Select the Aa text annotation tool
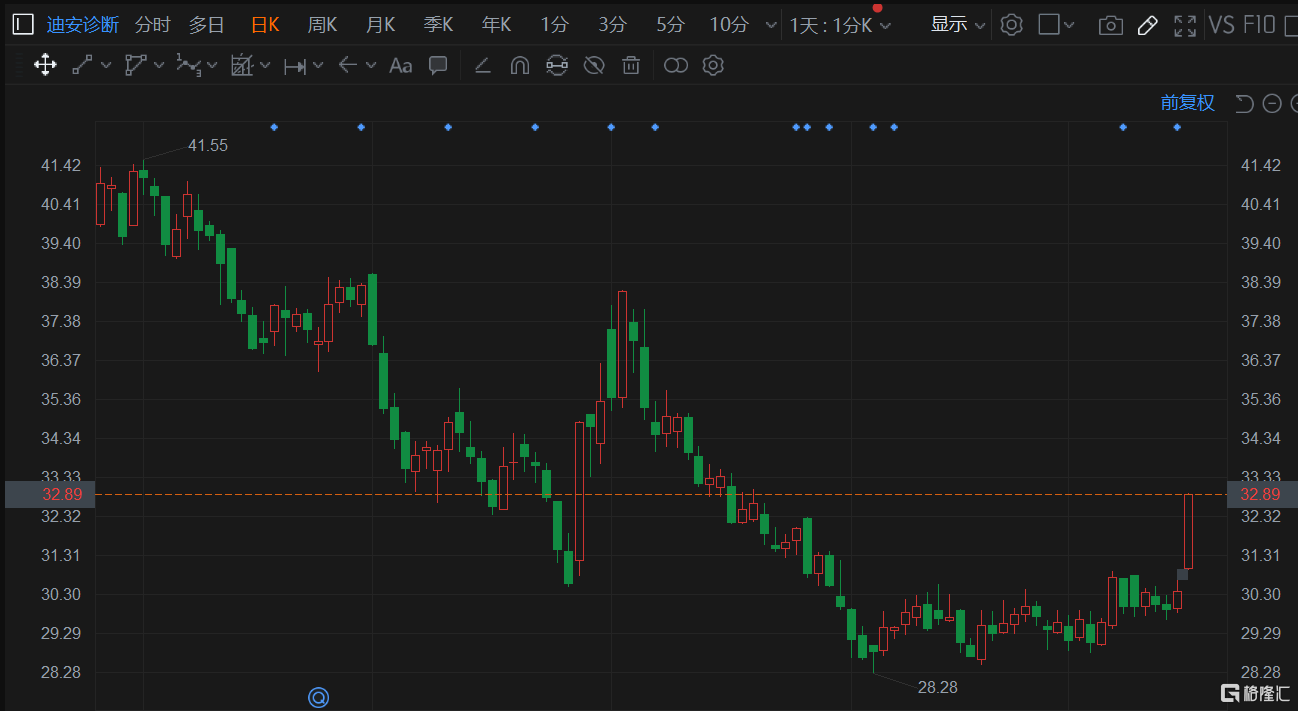 coord(400,66)
